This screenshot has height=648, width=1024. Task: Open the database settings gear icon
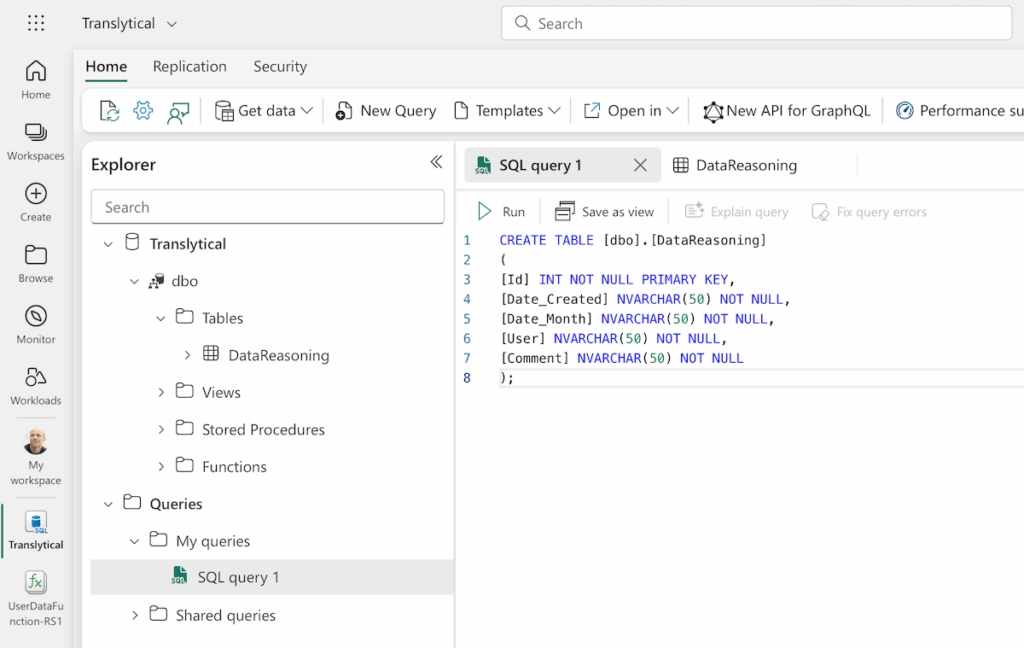(x=141, y=110)
